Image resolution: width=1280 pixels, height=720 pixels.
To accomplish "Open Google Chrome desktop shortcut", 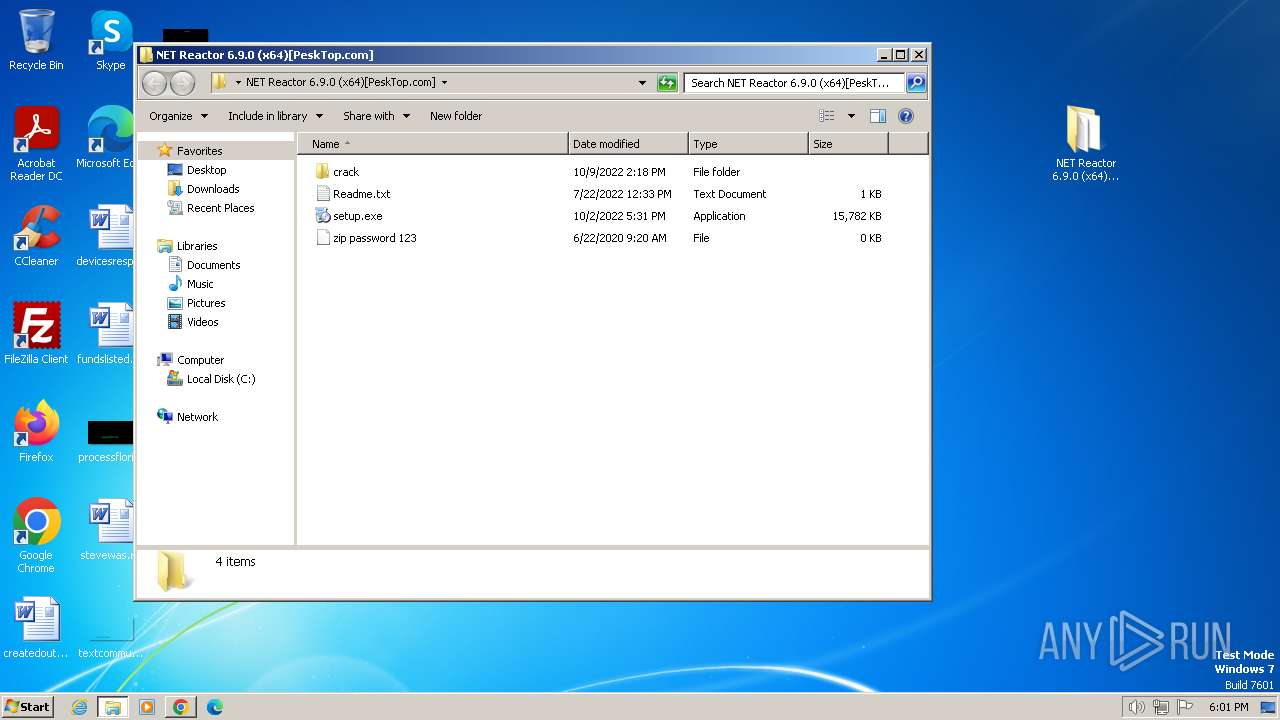I will pos(36,536).
